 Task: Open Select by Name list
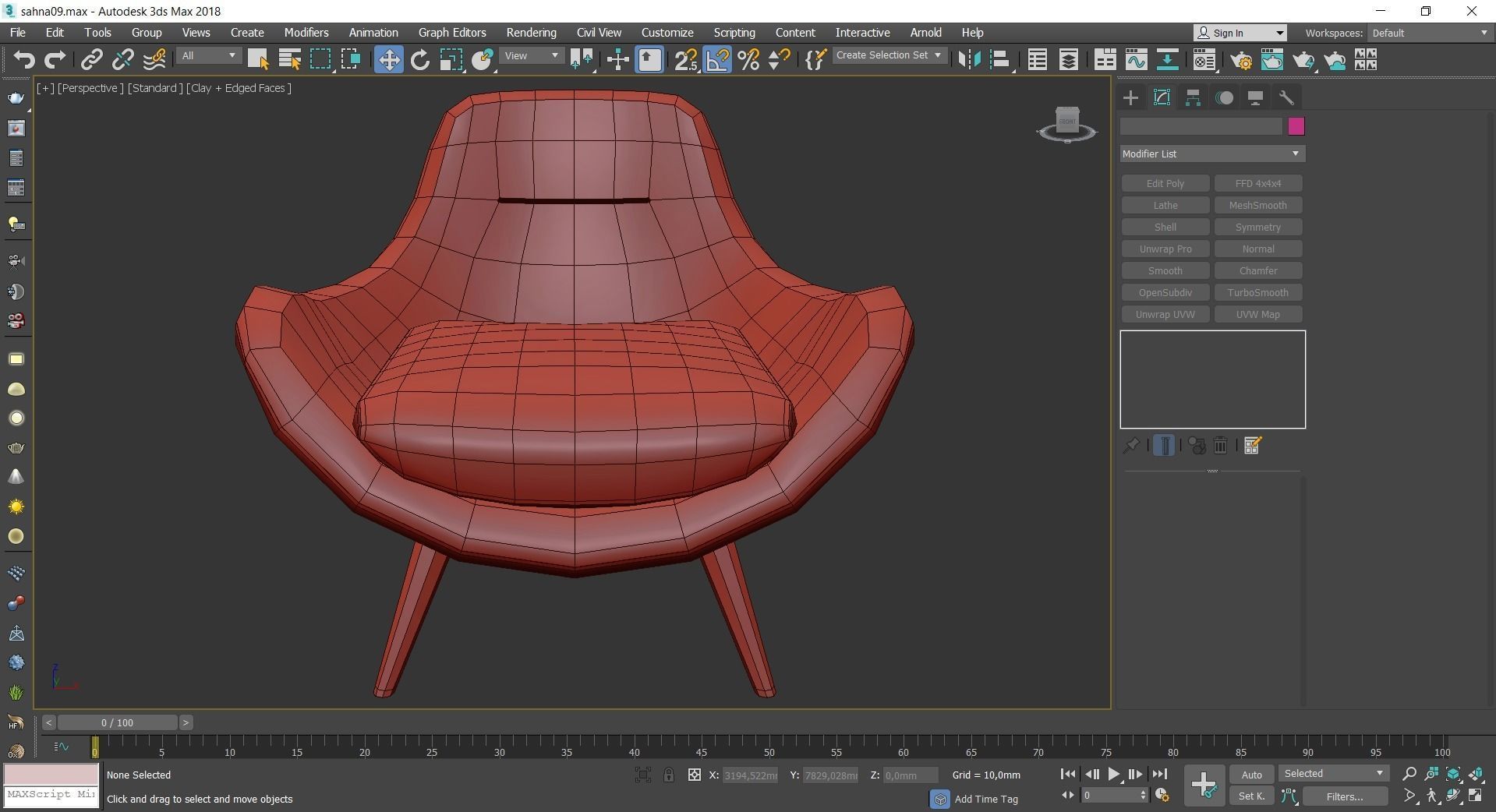pos(289,59)
